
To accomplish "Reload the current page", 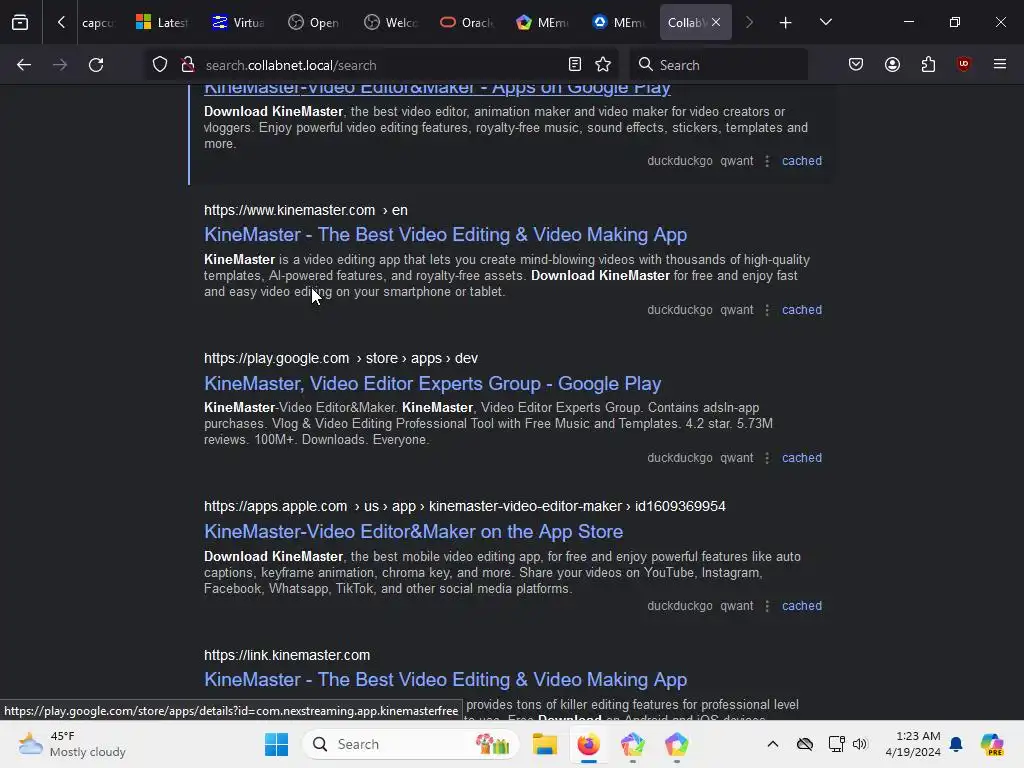I will [96, 65].
